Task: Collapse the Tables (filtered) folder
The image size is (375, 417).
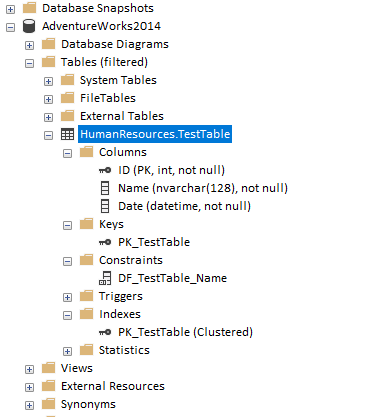Action: 29,63
